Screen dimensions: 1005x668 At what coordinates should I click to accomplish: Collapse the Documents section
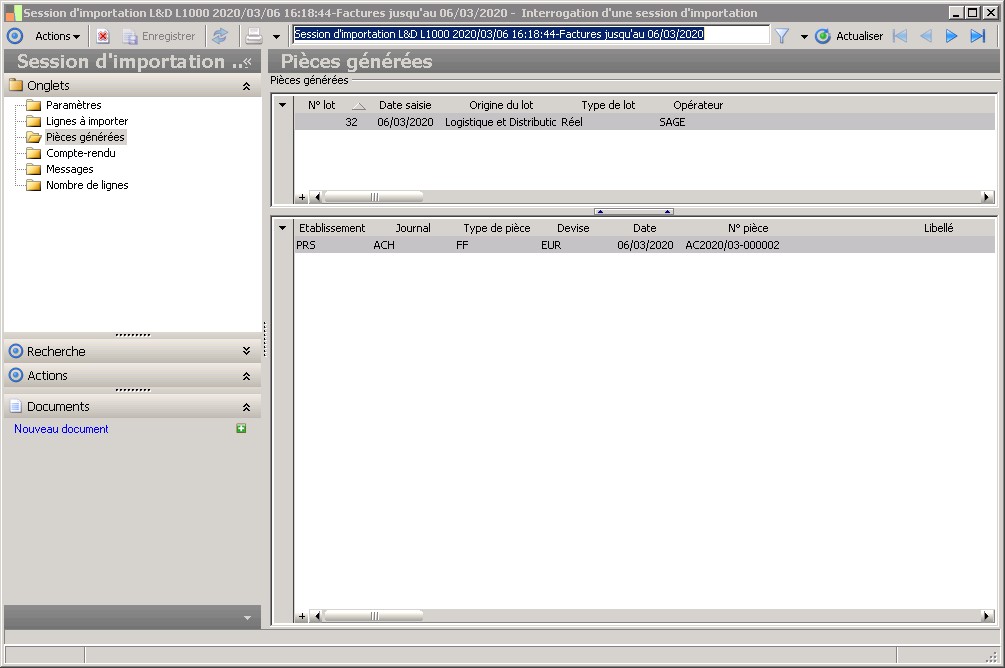246,407
